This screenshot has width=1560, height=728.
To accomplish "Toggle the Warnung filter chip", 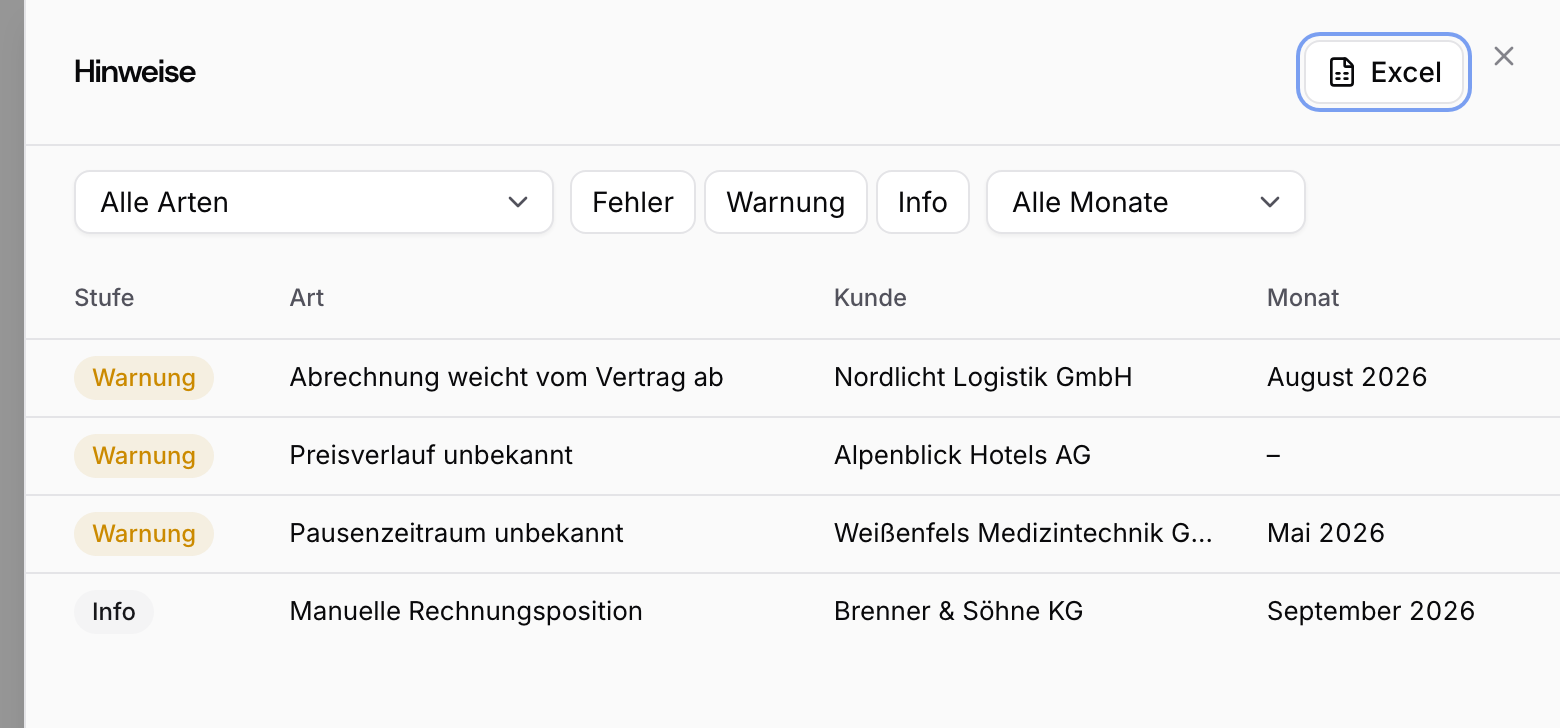I will click(x=786, y=202).
